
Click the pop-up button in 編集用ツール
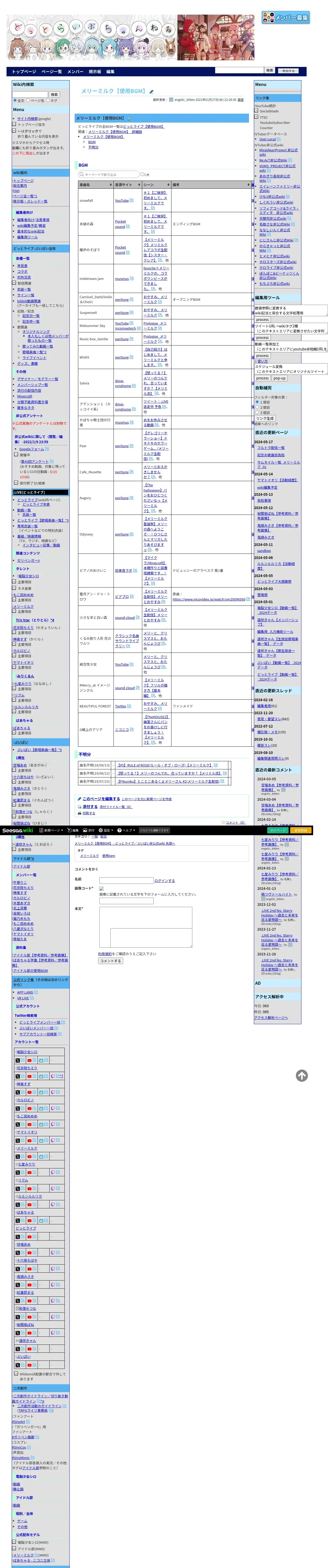coord(279,378)
